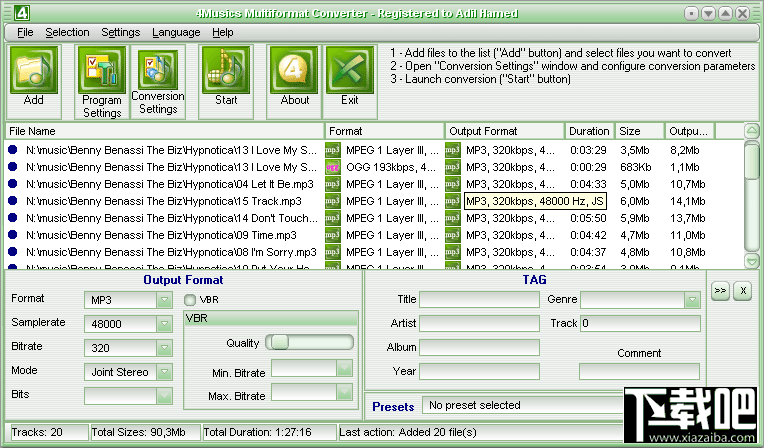Click the Exit toolbar icon

pyautogui.click(x=349, y=82)
